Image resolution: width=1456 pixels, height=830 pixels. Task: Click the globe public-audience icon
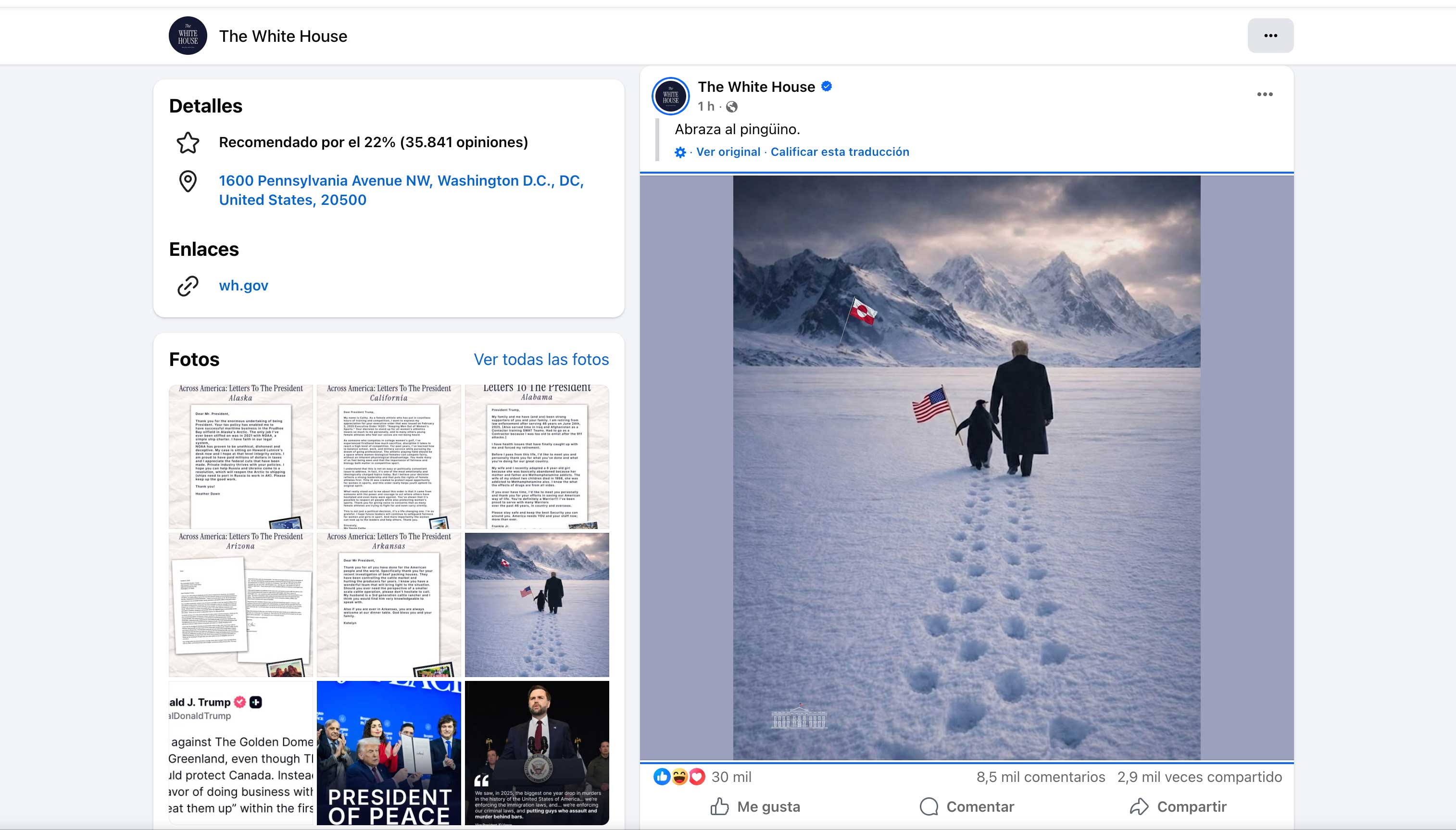click(x=732, y=107)
